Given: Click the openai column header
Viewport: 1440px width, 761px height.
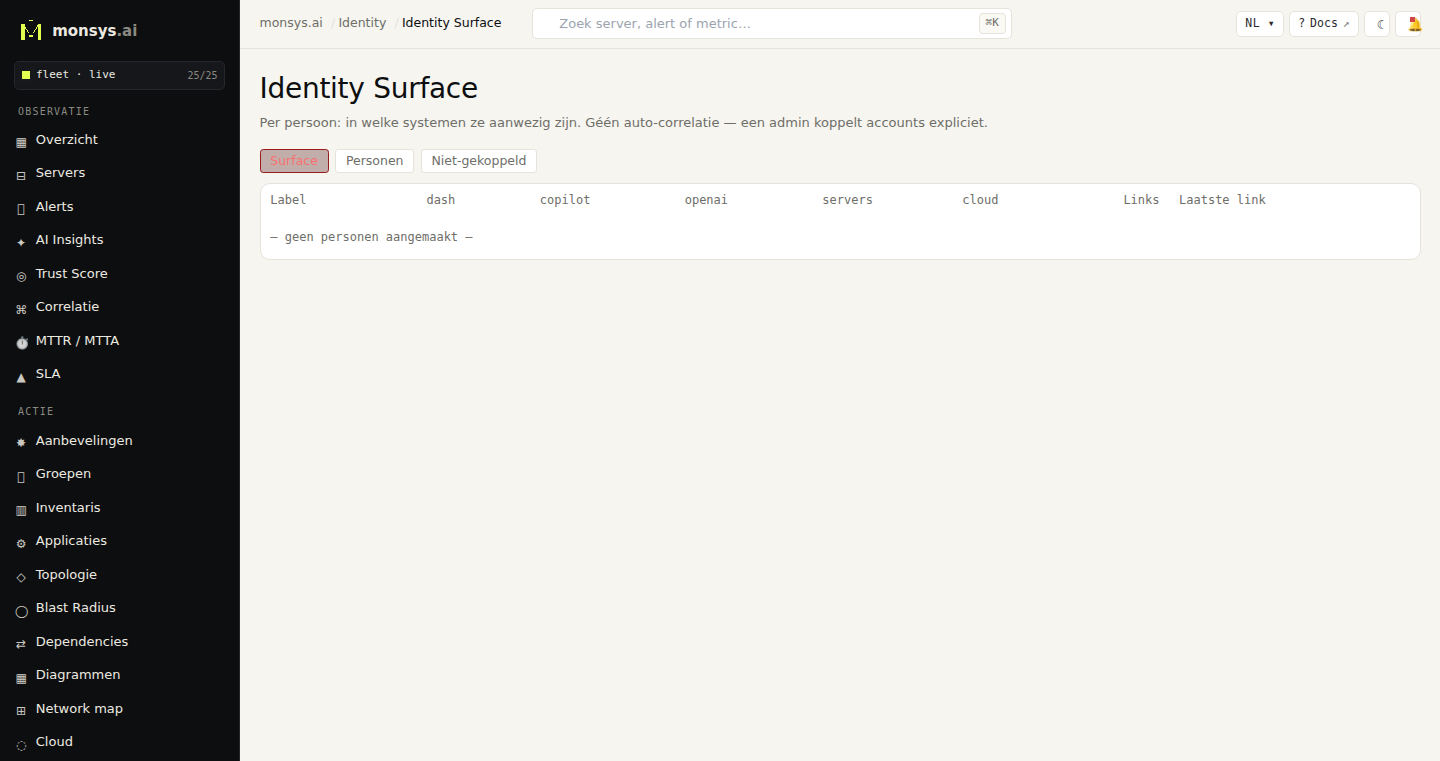Looking at the screenshot, I should click(706, 200).
